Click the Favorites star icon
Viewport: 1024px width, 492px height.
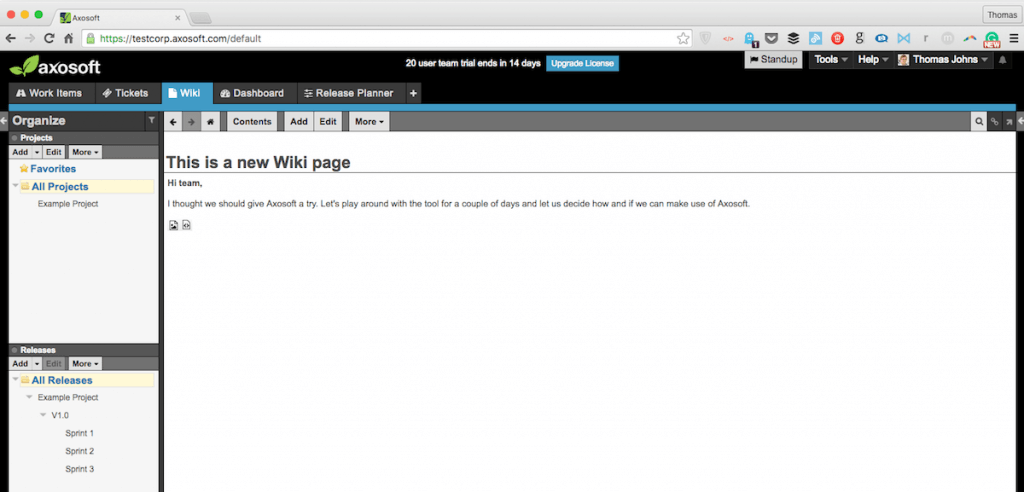coord(24,169)
